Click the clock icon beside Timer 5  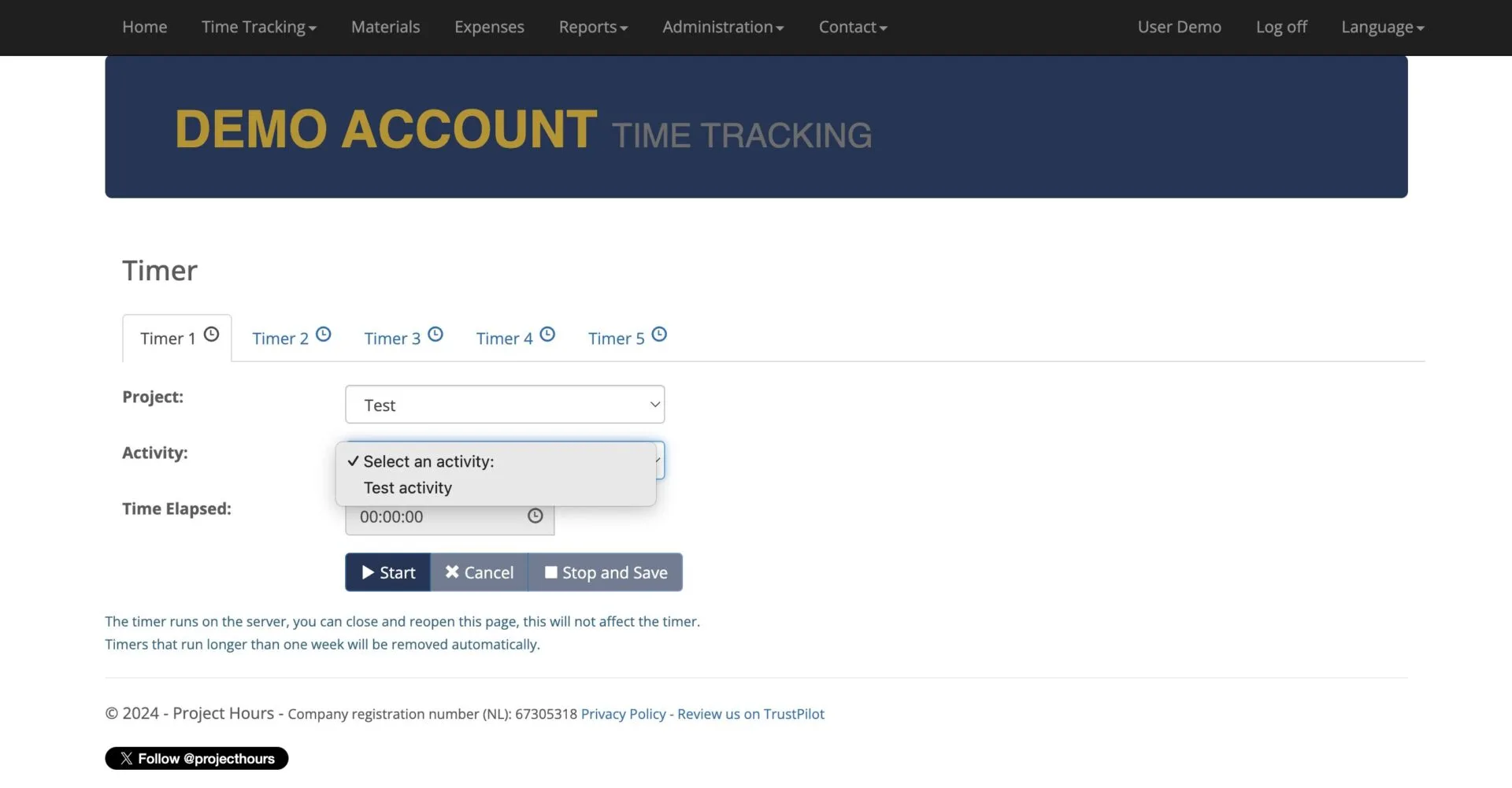tap(659, 335)
